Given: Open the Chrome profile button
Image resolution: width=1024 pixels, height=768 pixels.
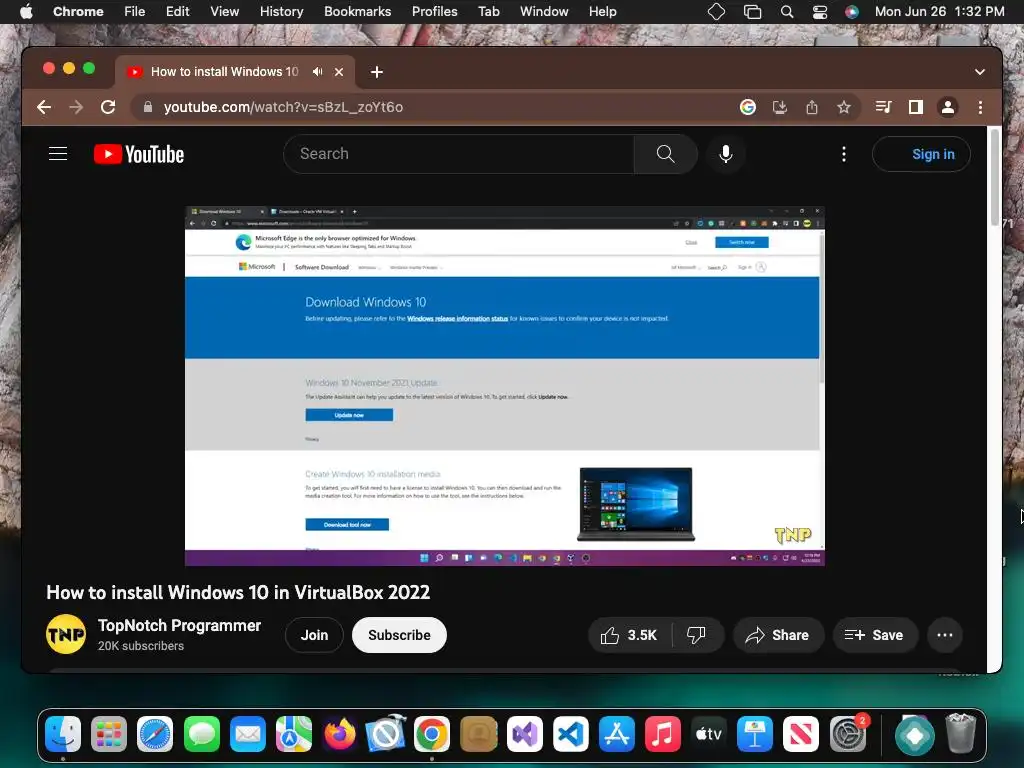Looking at the screenshot, I should point(948,107).
